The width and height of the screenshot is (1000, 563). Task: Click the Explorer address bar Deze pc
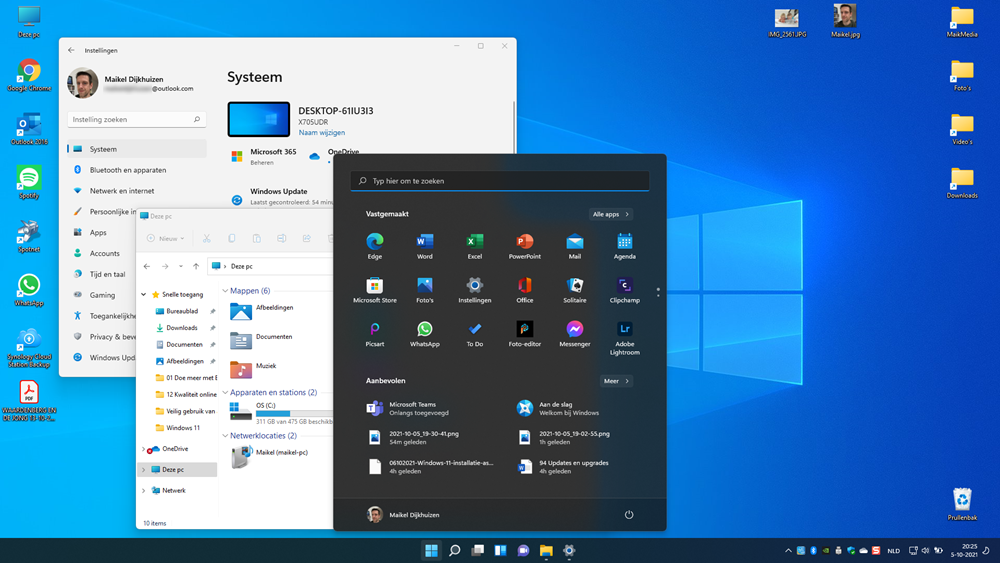pos(270,266)
